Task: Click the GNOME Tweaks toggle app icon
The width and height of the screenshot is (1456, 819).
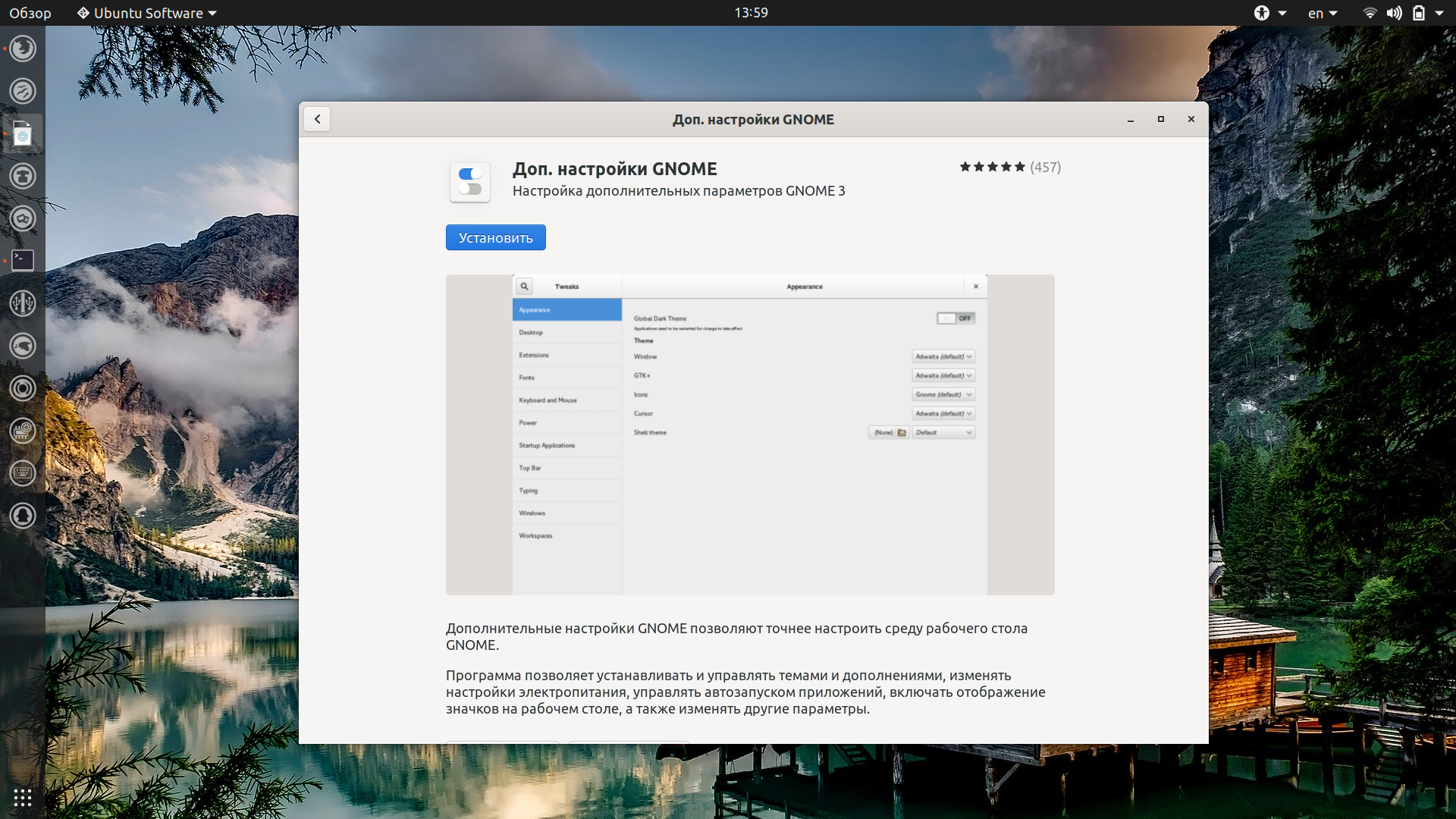Action: tap(470, 182)
